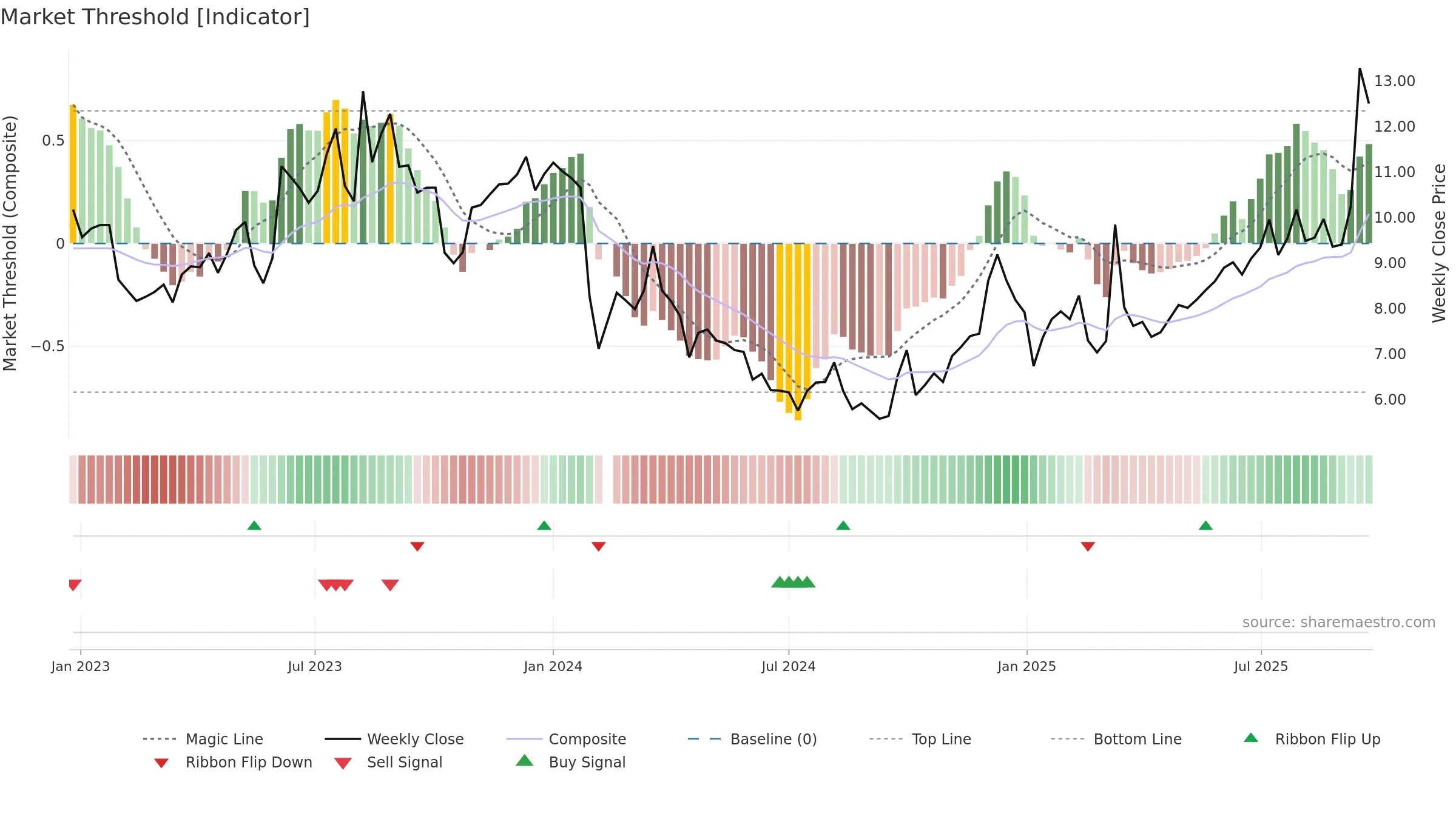
Task: Click the sell signal marker at Jan 2023
Action: tap(75, 585)
